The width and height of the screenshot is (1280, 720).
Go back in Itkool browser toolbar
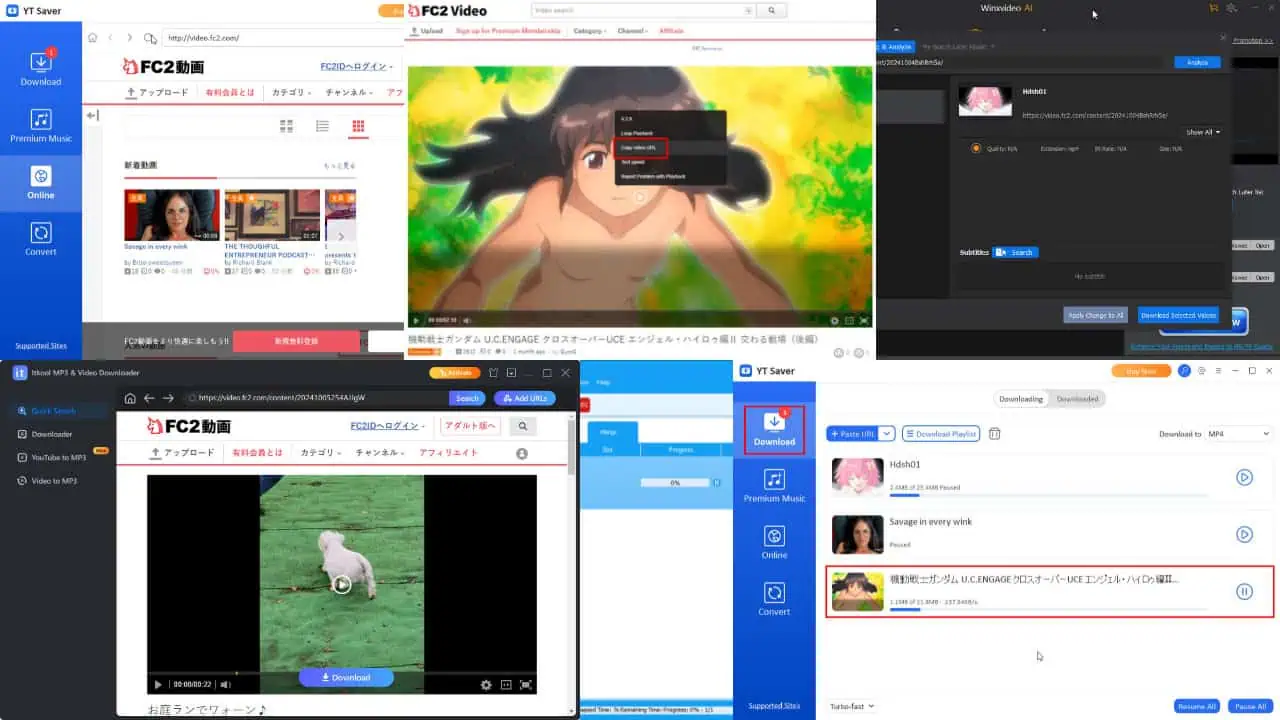[x=149, y=398]
